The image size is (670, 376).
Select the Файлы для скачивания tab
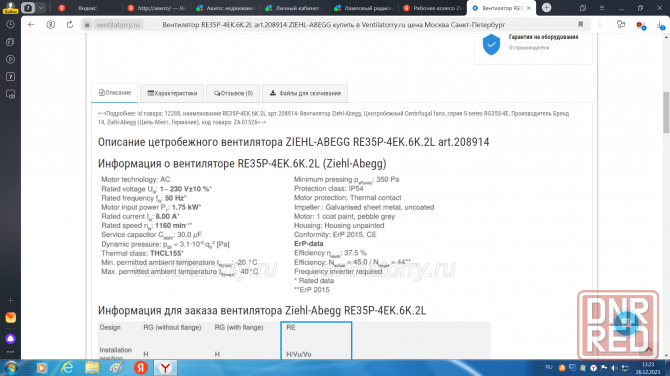[305, 93]
